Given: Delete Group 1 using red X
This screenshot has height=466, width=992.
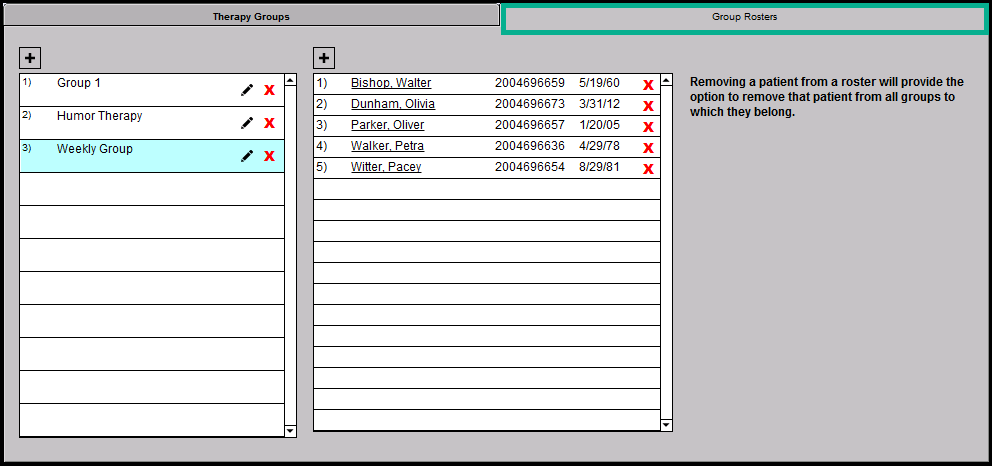Looking at the screenshot, I should click(269, 90).
